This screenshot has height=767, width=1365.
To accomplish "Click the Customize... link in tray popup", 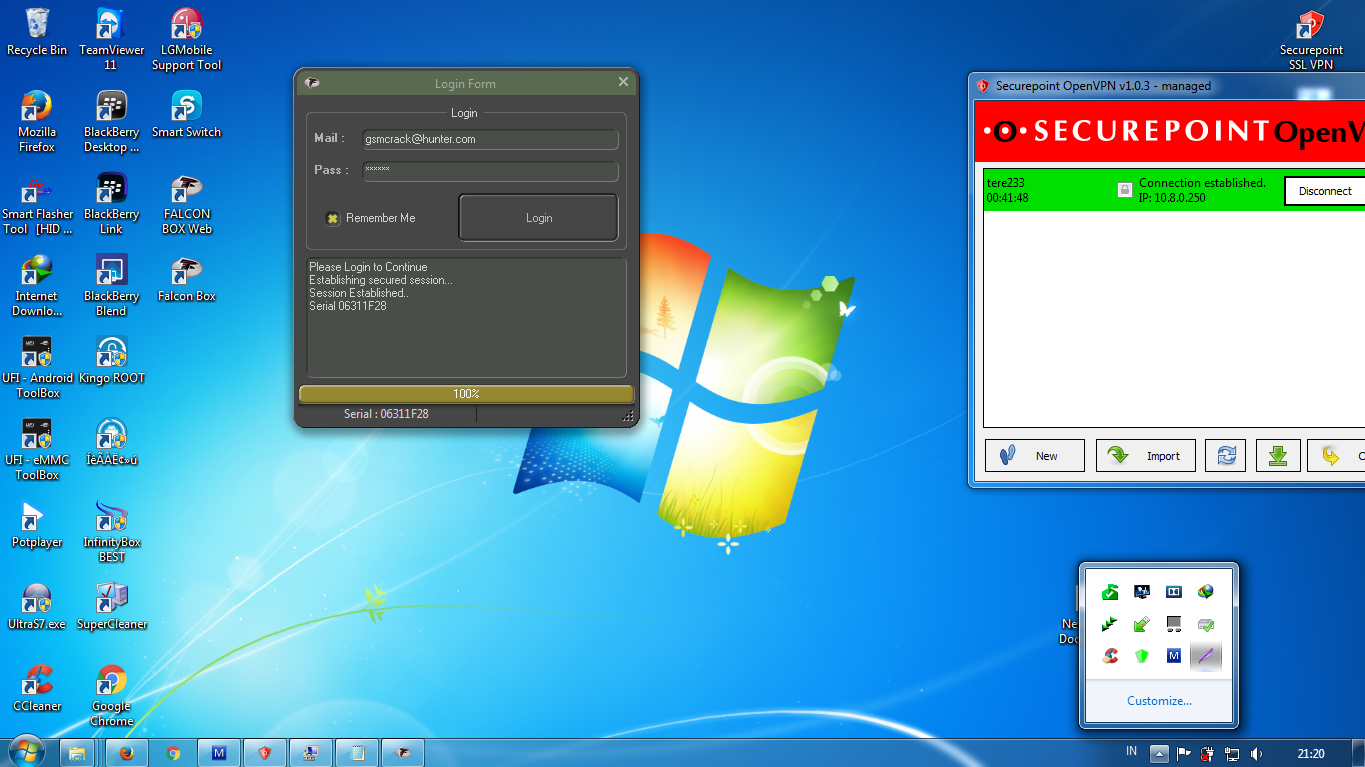I will [1159, 701].
